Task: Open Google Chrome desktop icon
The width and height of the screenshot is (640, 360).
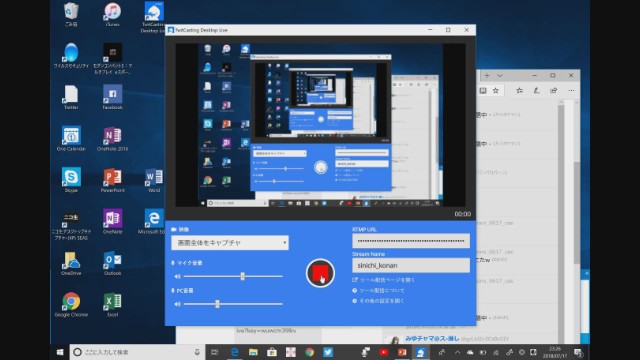Action: [71, 304]
